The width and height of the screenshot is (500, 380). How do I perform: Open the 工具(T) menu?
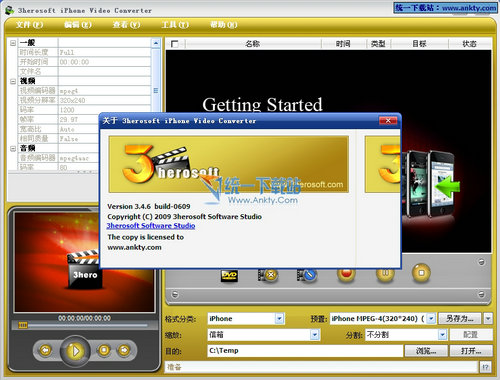coord(175,25)
